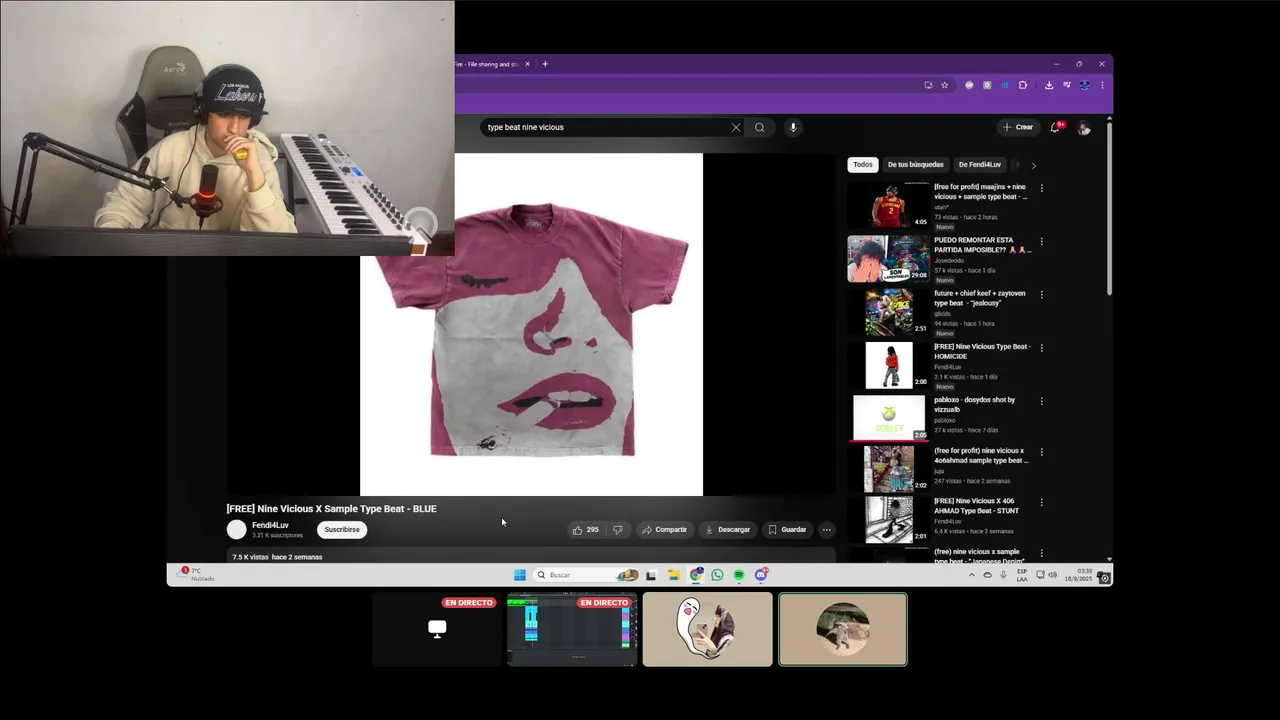Select the DAW EN DIRECTO stream tile
Viewport: 1280px width, 720px height.
(572, 629)
